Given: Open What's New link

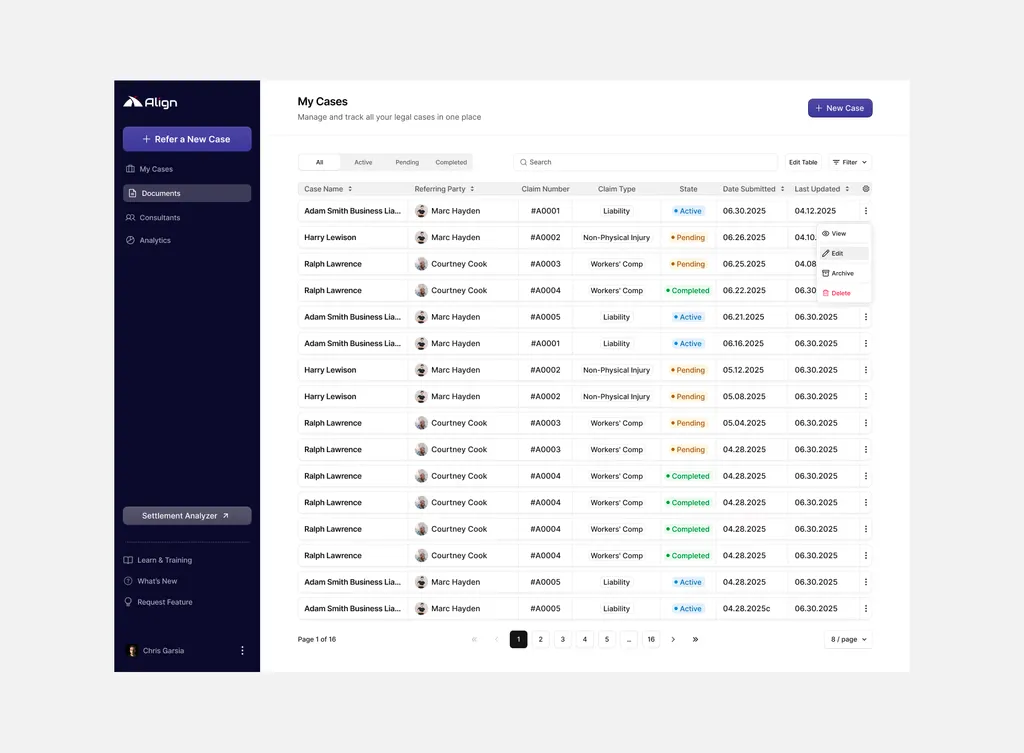Looking at the screenshot, I should pyautogui.click(x=151, y=581).
